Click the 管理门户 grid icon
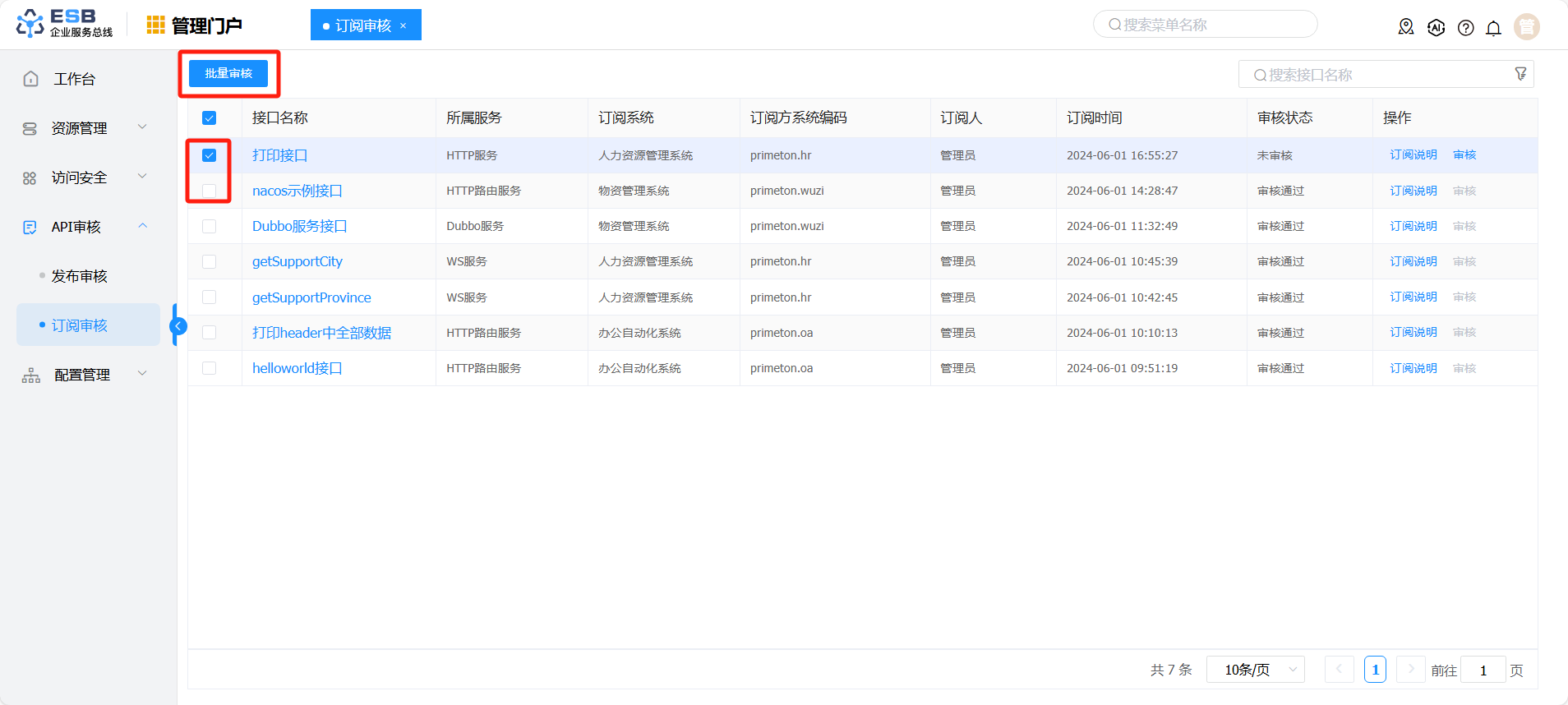Viewport: 1568px width, 705px height. [x=155, y=25]
